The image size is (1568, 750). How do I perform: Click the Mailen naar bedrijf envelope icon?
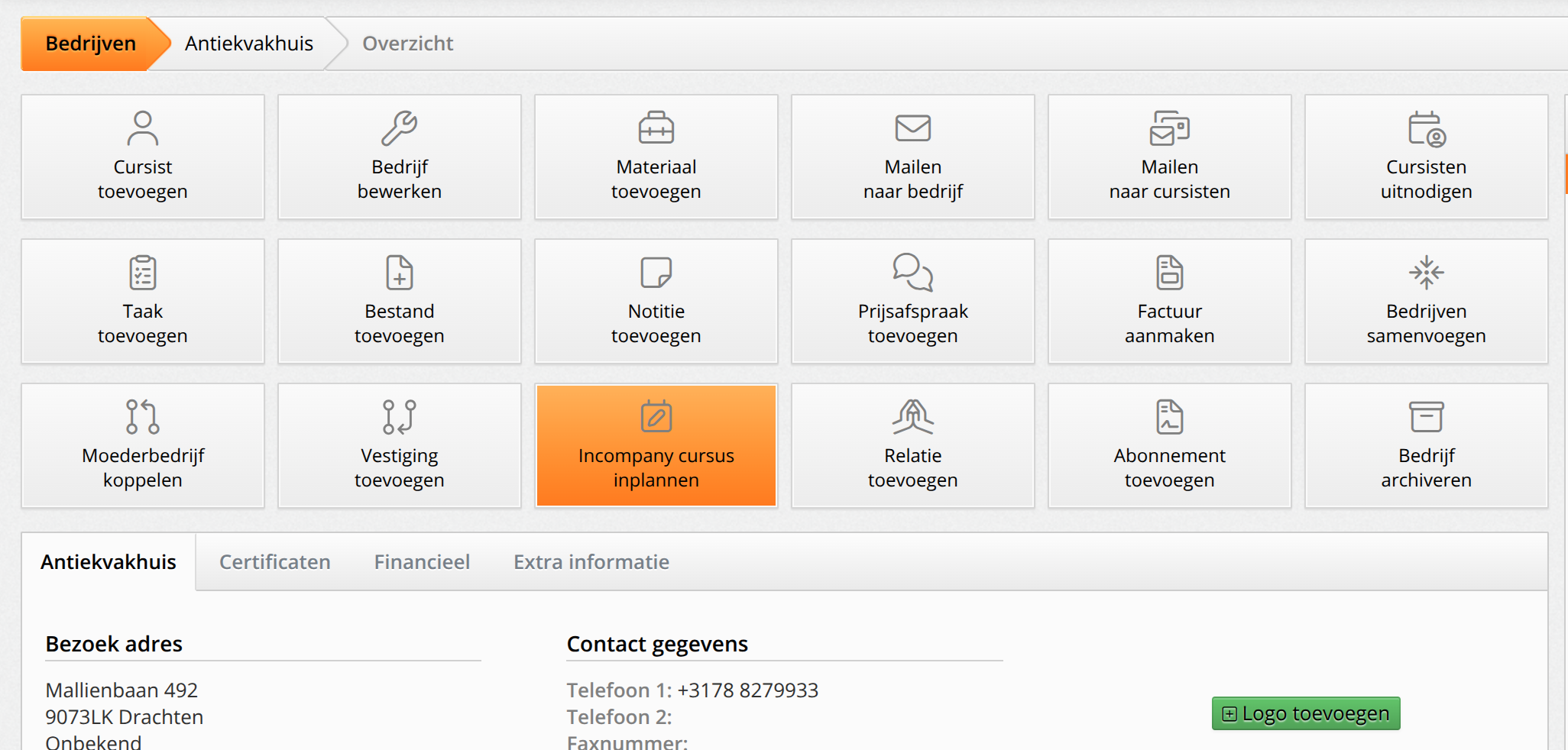(913, 128)
